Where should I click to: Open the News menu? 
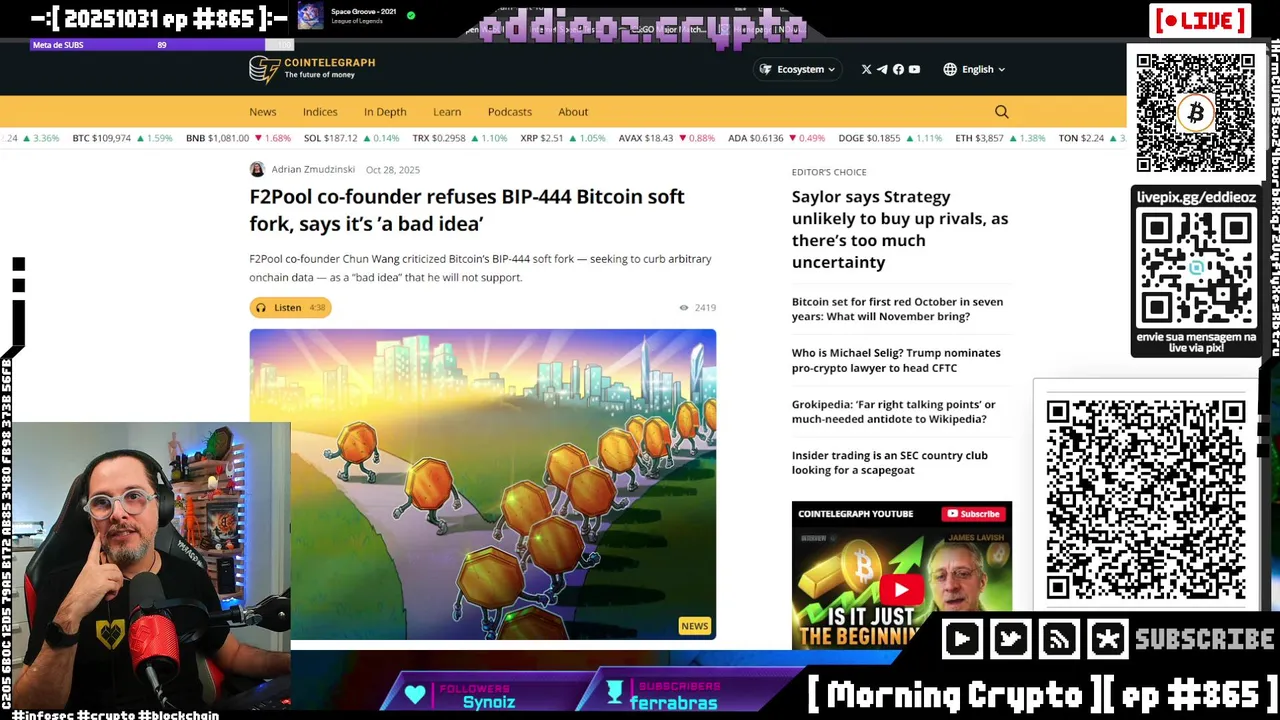tap(263, 112)
